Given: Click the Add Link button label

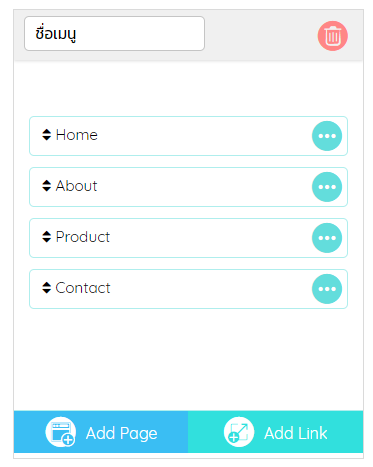Looking at the screenshot, I should 296,433.
